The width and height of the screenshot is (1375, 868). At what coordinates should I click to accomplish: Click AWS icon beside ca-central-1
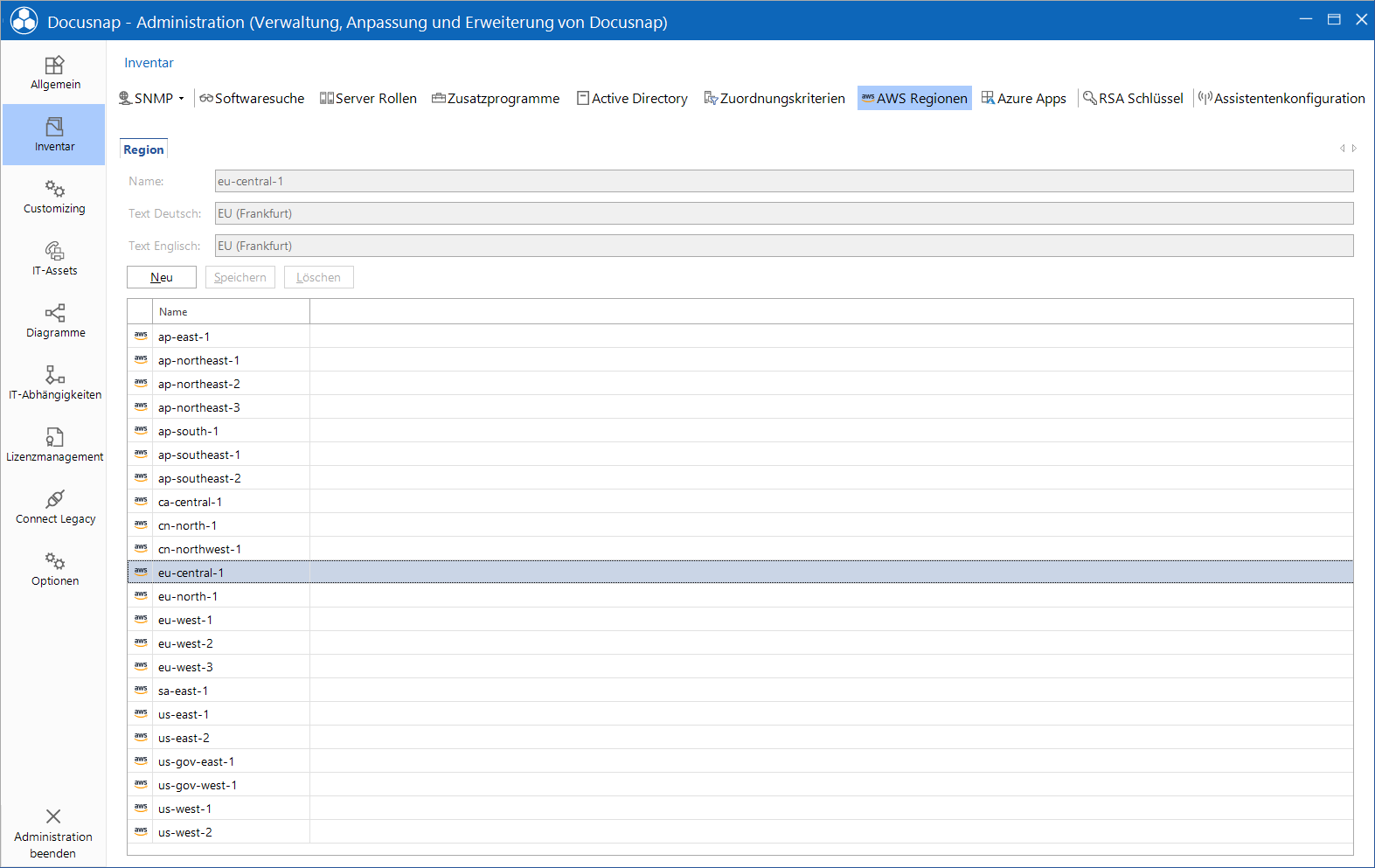(141, 501)
